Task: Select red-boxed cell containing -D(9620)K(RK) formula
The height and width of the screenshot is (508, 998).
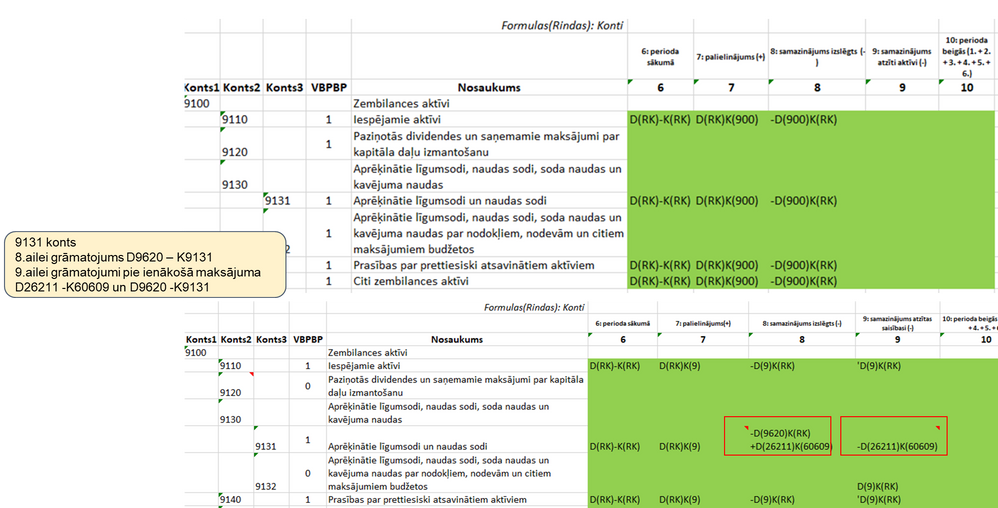Action: click(x=777, y=436)
